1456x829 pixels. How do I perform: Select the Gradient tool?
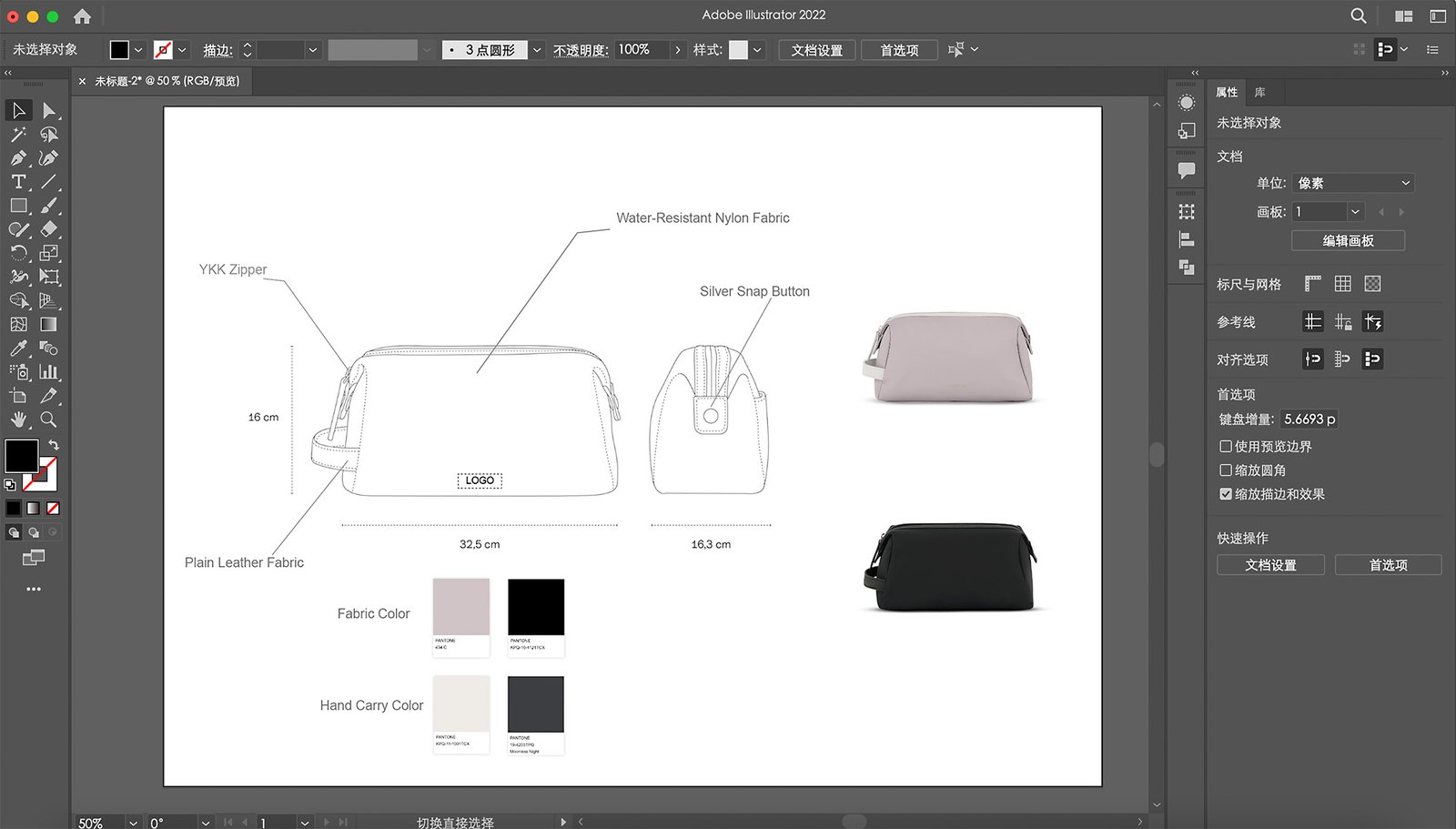[x=49, y=324]
